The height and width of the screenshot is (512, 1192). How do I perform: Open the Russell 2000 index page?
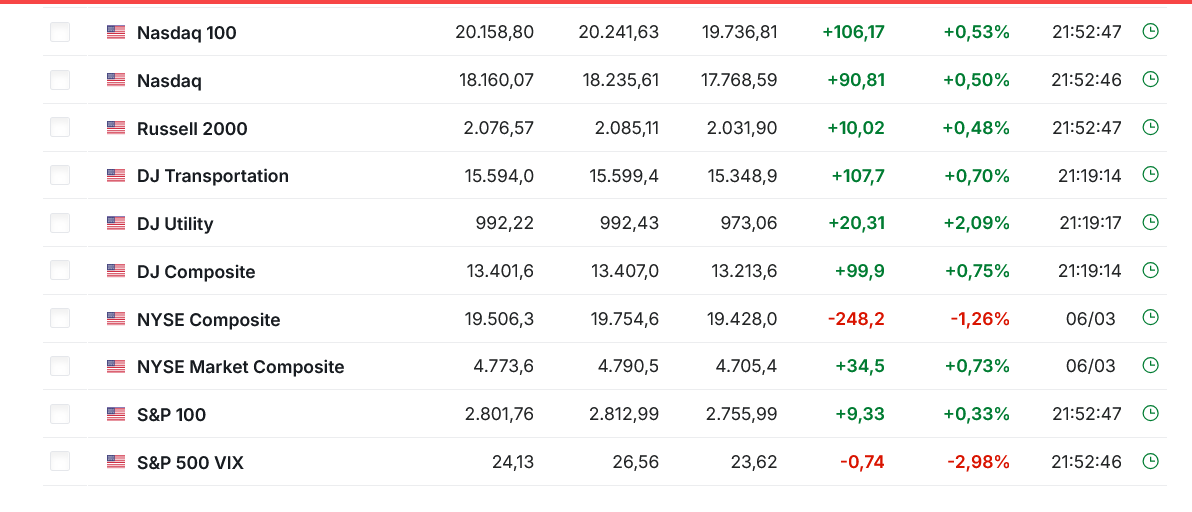pyautogui.click(x=192, y=128)
